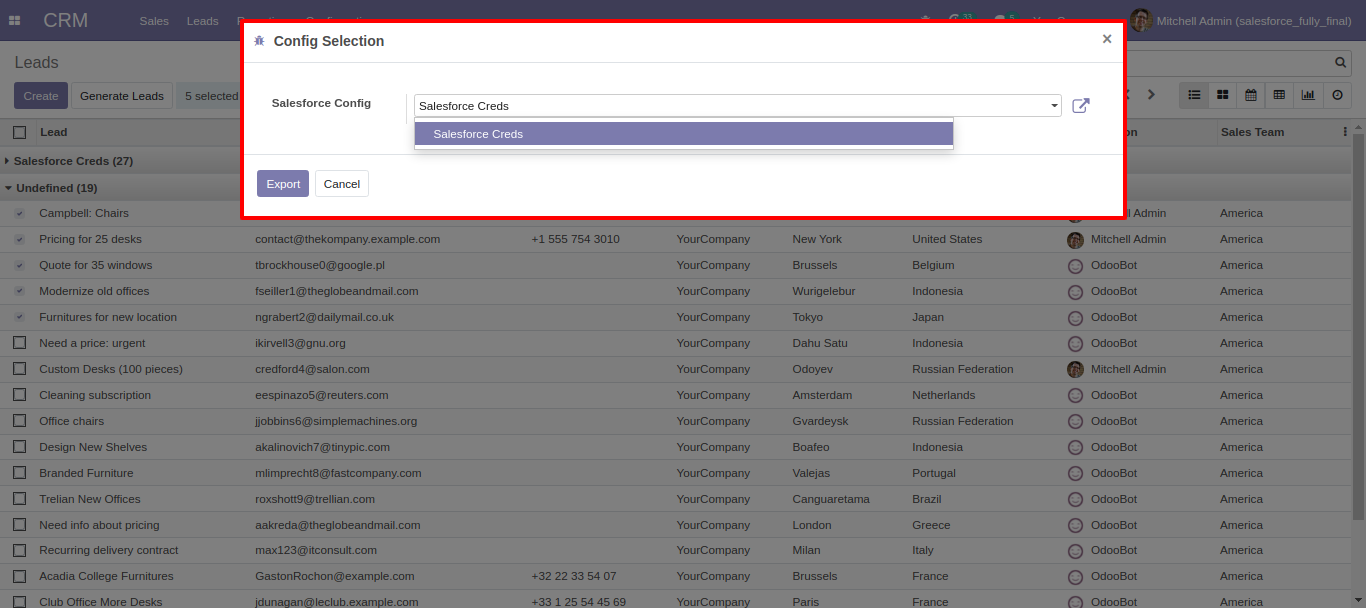Click email contact@thekompany.example.com
This screenshot has height=608, width=1366.
[x=347, y=239]
